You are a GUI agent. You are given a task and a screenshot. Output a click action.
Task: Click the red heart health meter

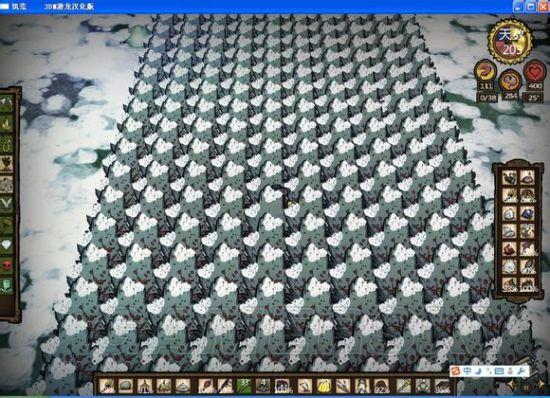coord(535,73)
